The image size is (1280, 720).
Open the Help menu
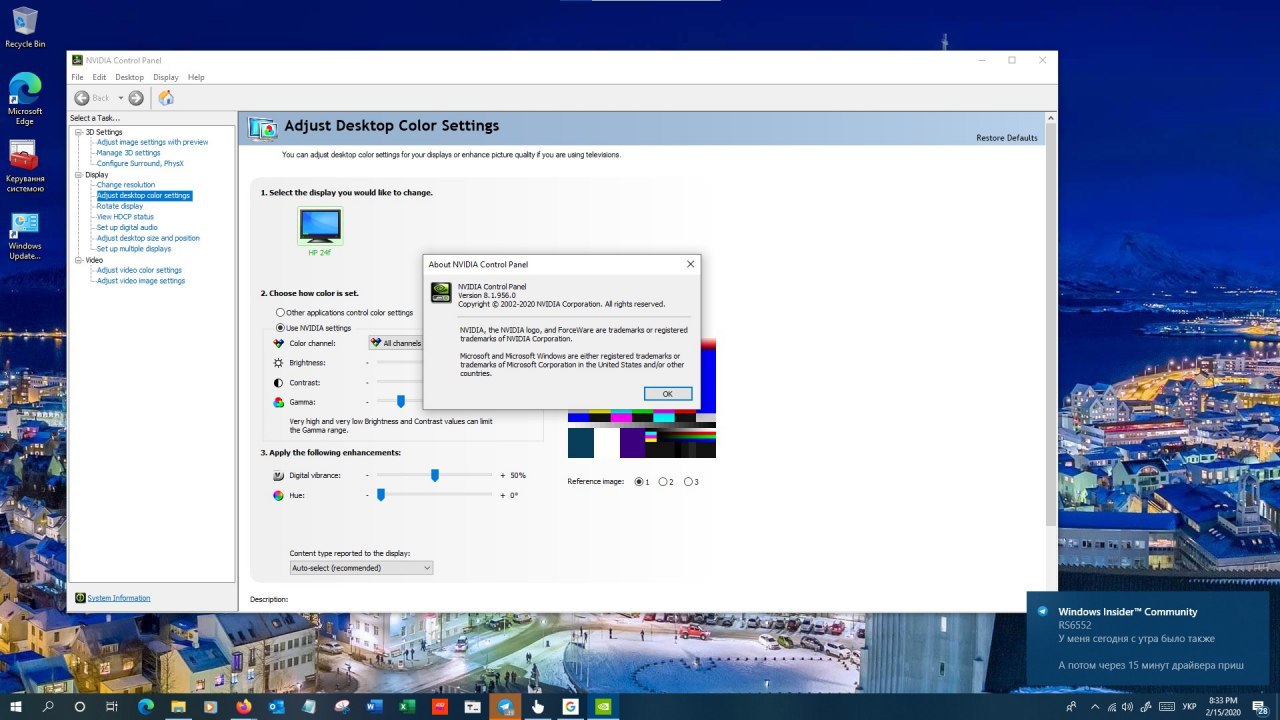[196, 77]
